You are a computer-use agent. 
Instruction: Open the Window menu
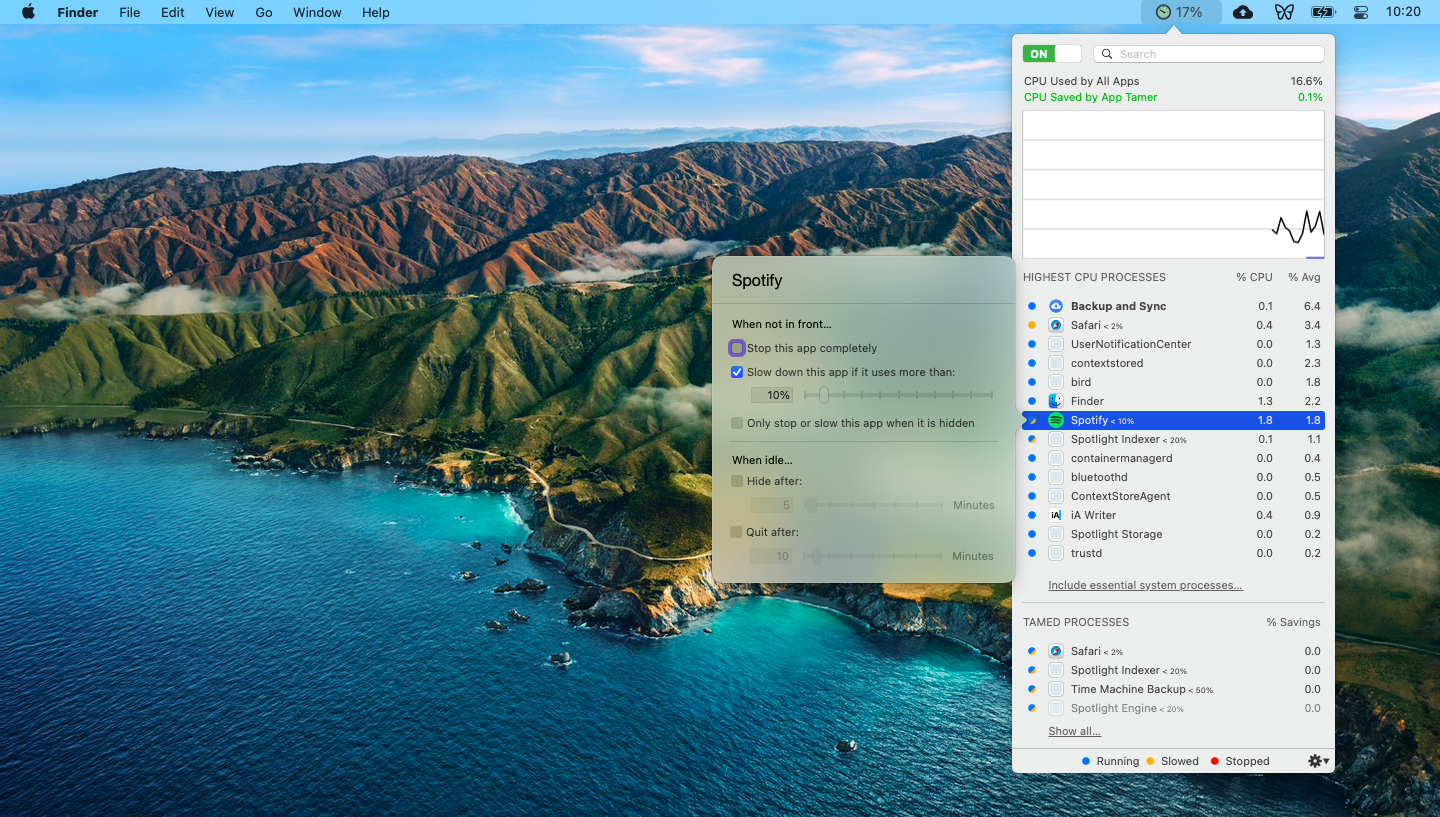pyautogui.click(x=317, y=12)
